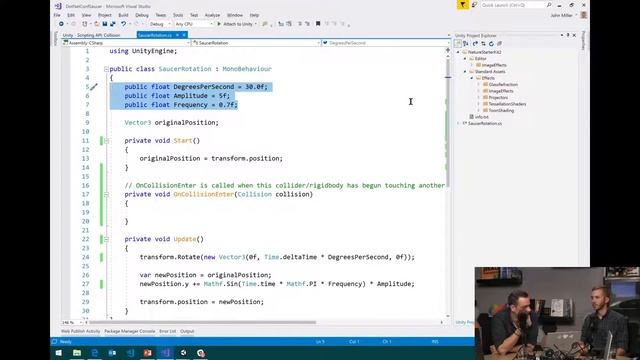Click the yellow feedback filter icon
The height and width of the screenshot is (360, 640).
coord(462,5)
